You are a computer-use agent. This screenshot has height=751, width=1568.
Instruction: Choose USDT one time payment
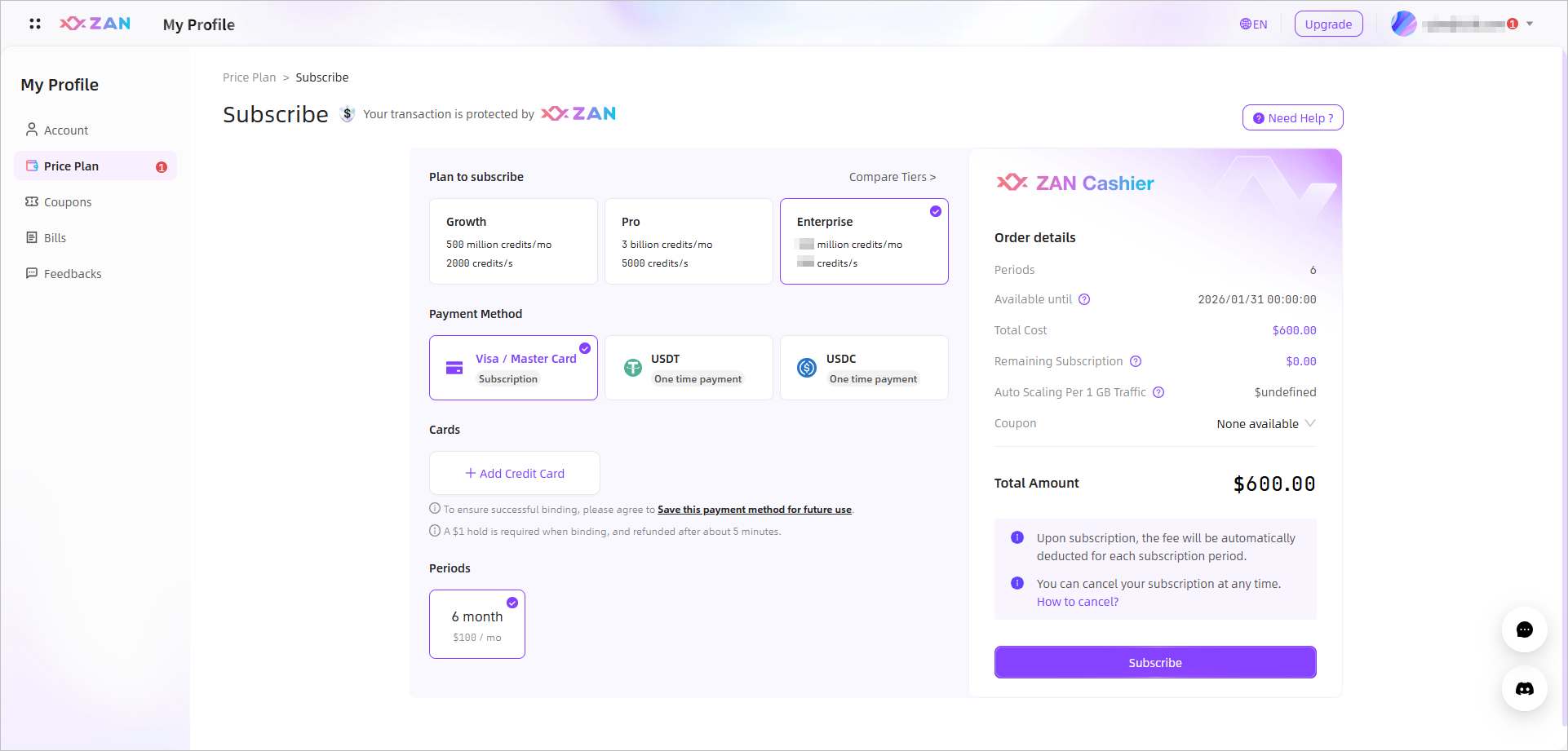tap(689, 368)
